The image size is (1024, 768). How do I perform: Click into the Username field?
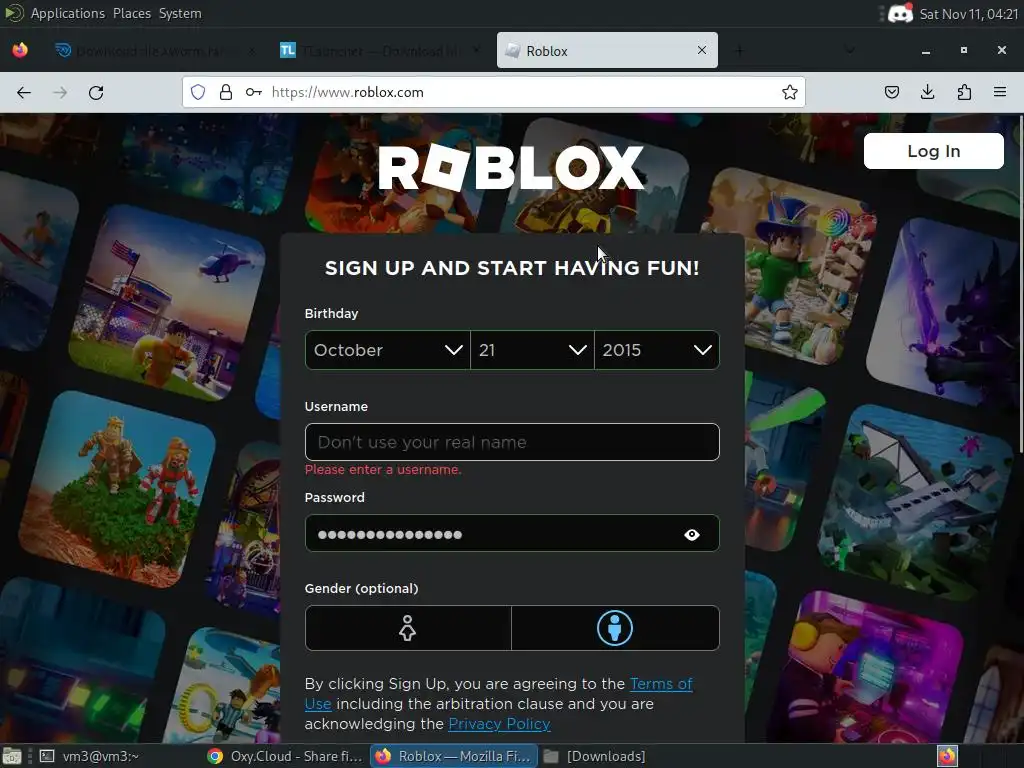point(512,442)
